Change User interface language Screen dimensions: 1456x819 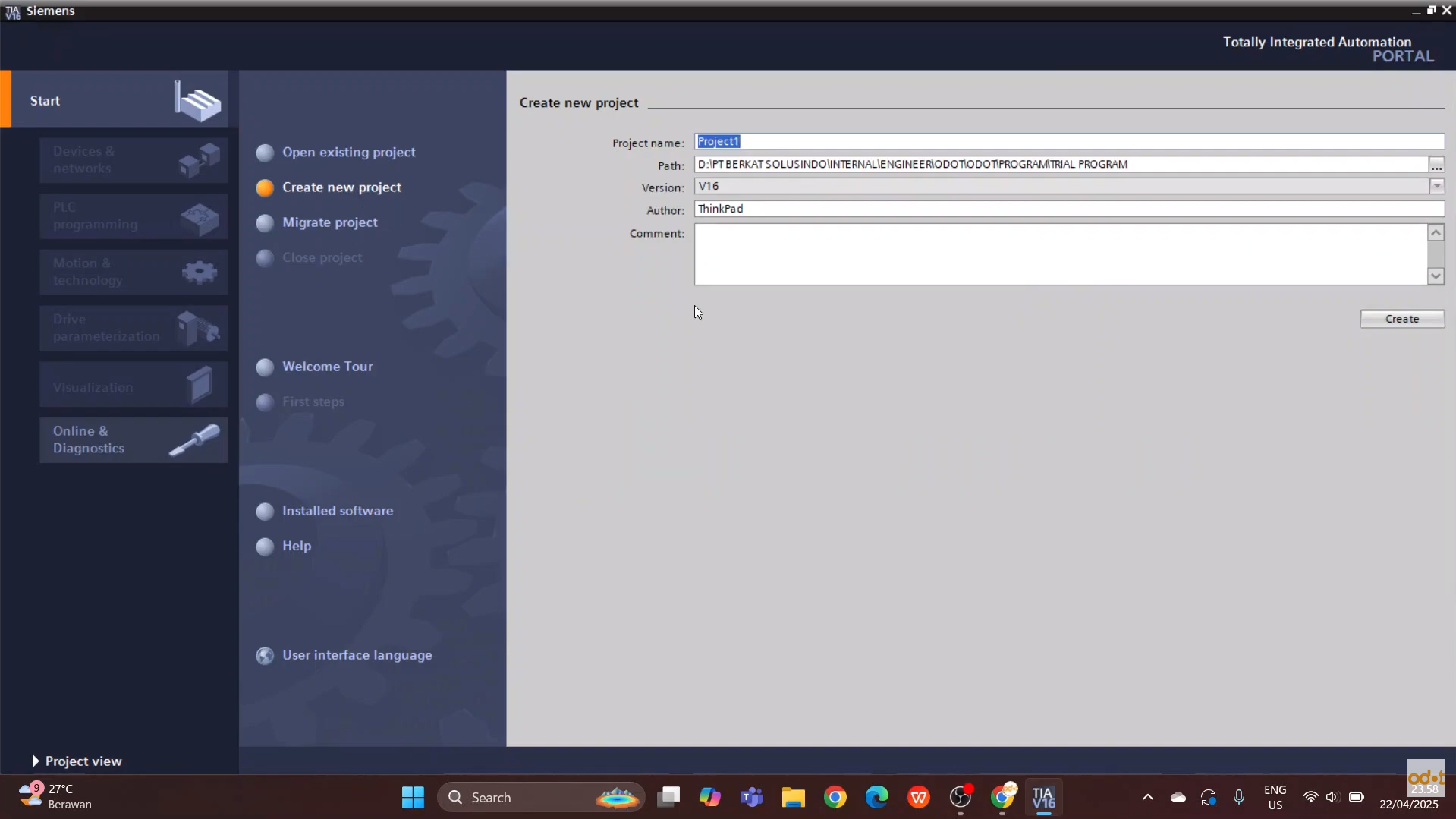pyautogui.click(x=357, y=655)
